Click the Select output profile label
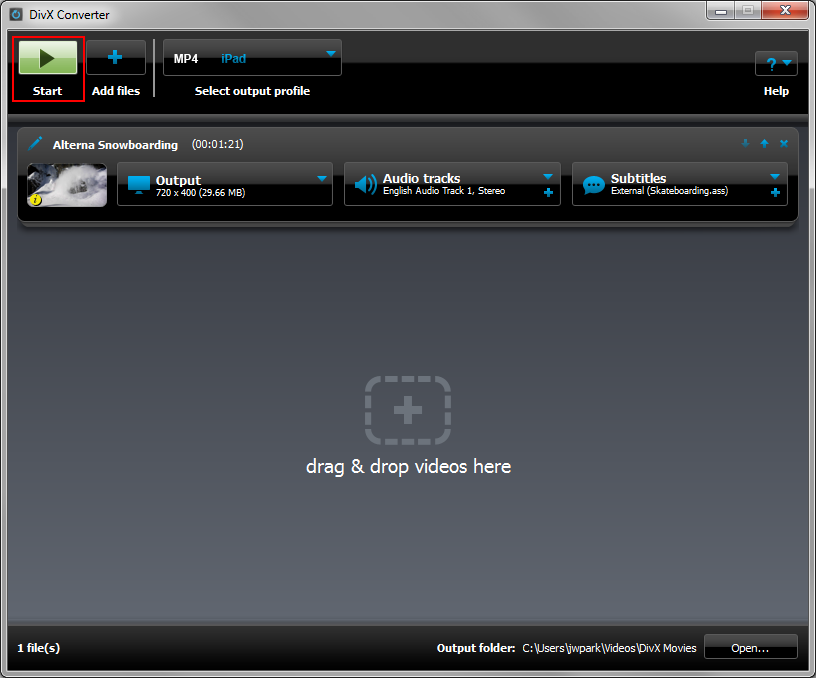 coord(252,91)
